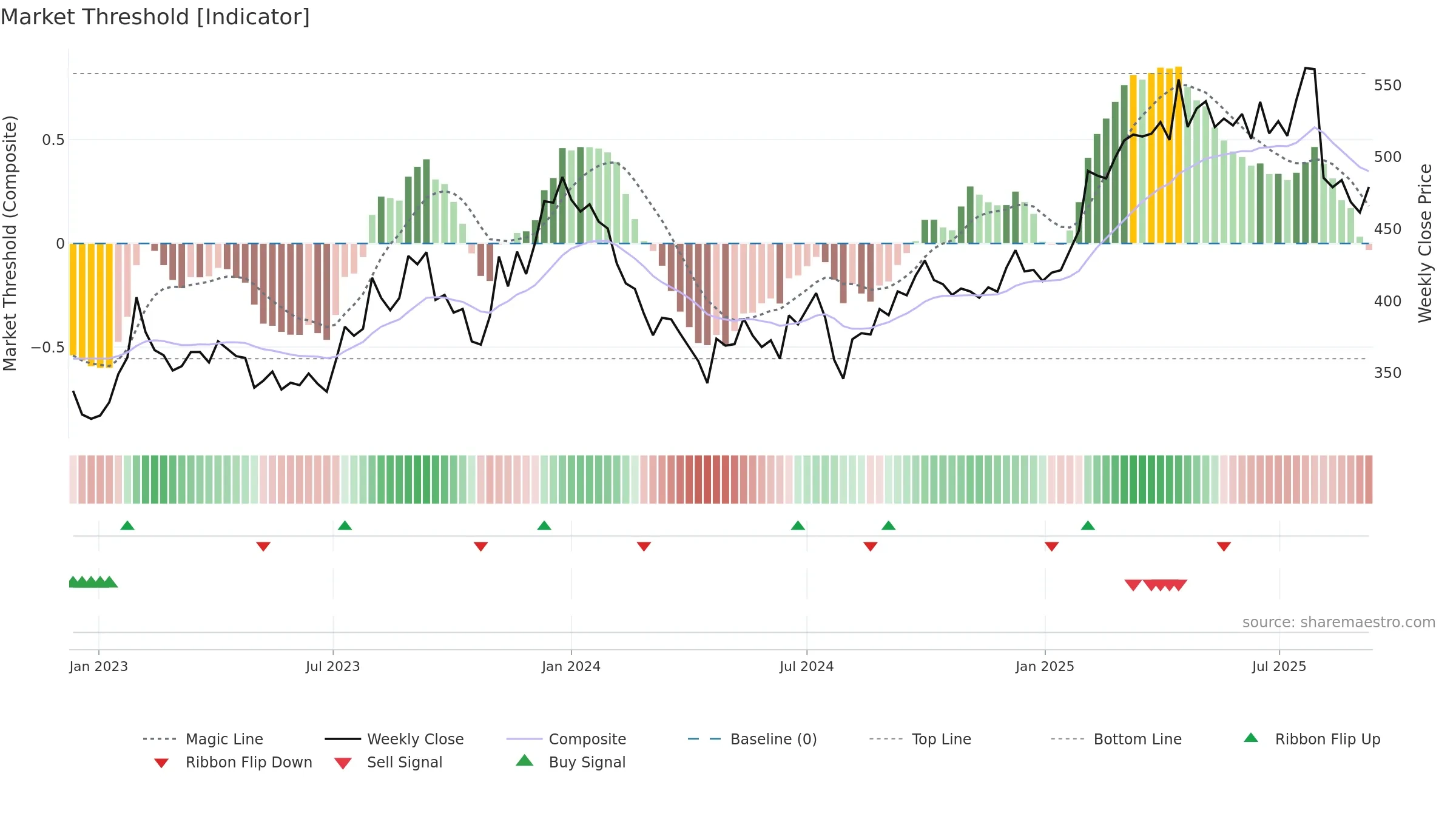Click the ribbon flip down marker just after Jan 2025
The image size is (1456, 819).
pos(1051,547)
